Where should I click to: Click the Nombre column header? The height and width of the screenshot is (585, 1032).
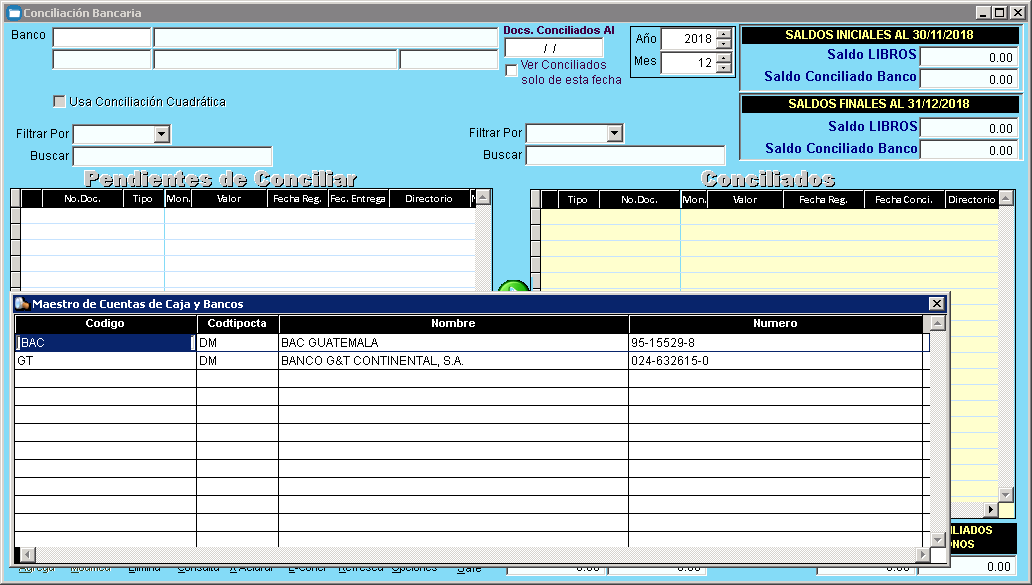pos(453,324)
